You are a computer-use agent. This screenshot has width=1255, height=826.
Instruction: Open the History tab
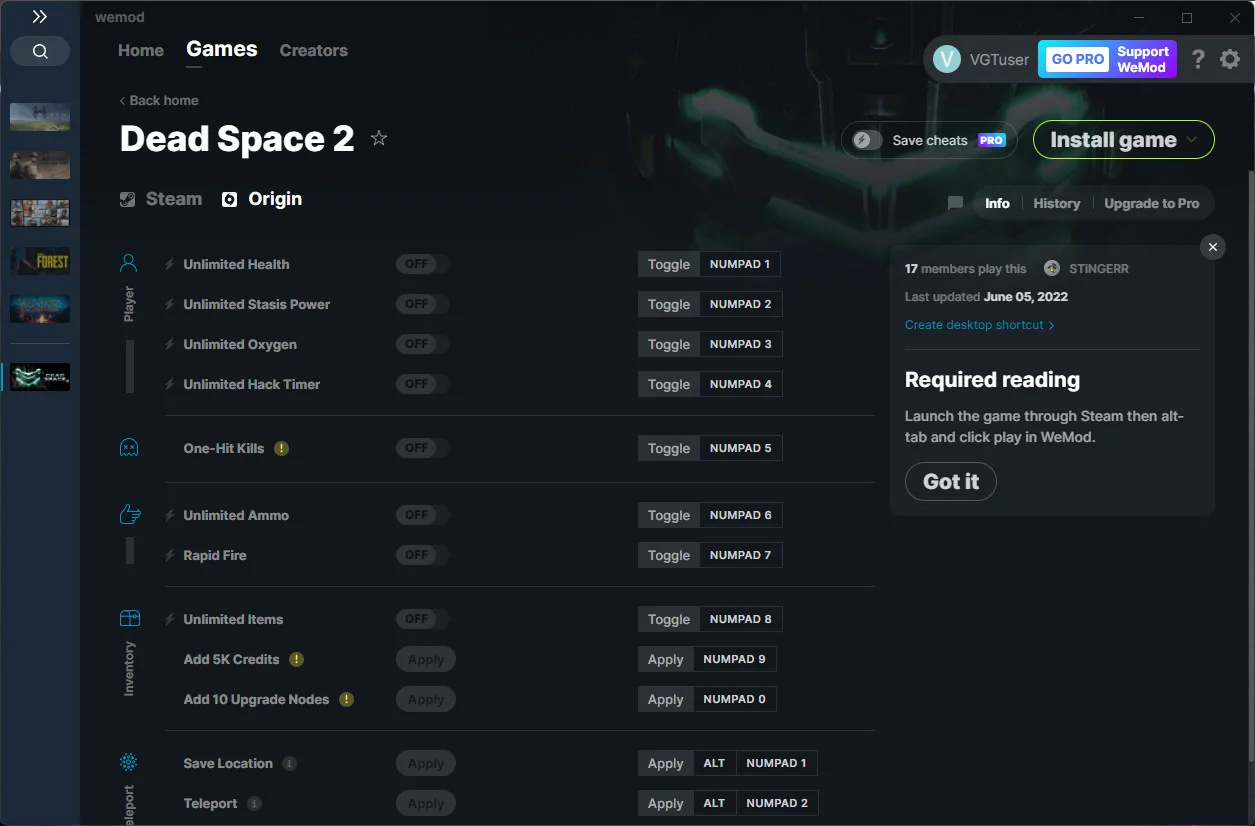(1057, 203)
